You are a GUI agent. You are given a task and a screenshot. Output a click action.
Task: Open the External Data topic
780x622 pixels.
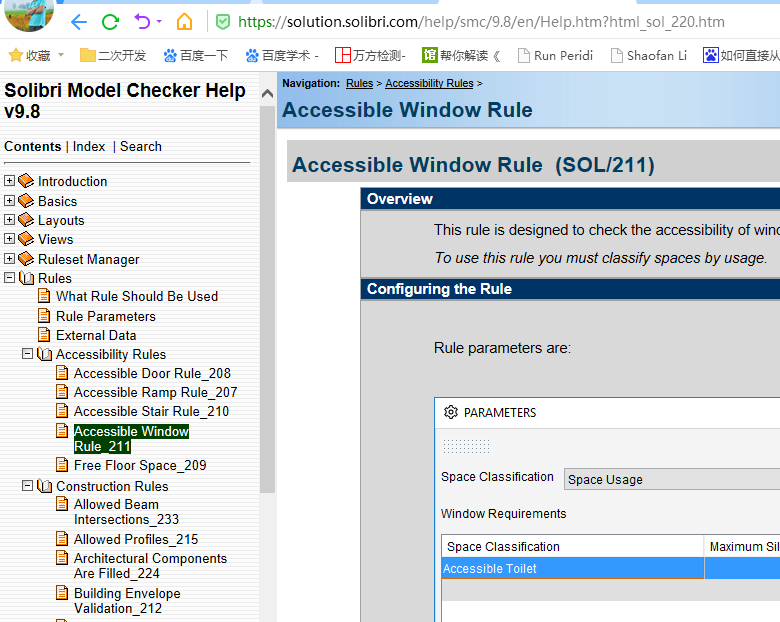point(96,335)
